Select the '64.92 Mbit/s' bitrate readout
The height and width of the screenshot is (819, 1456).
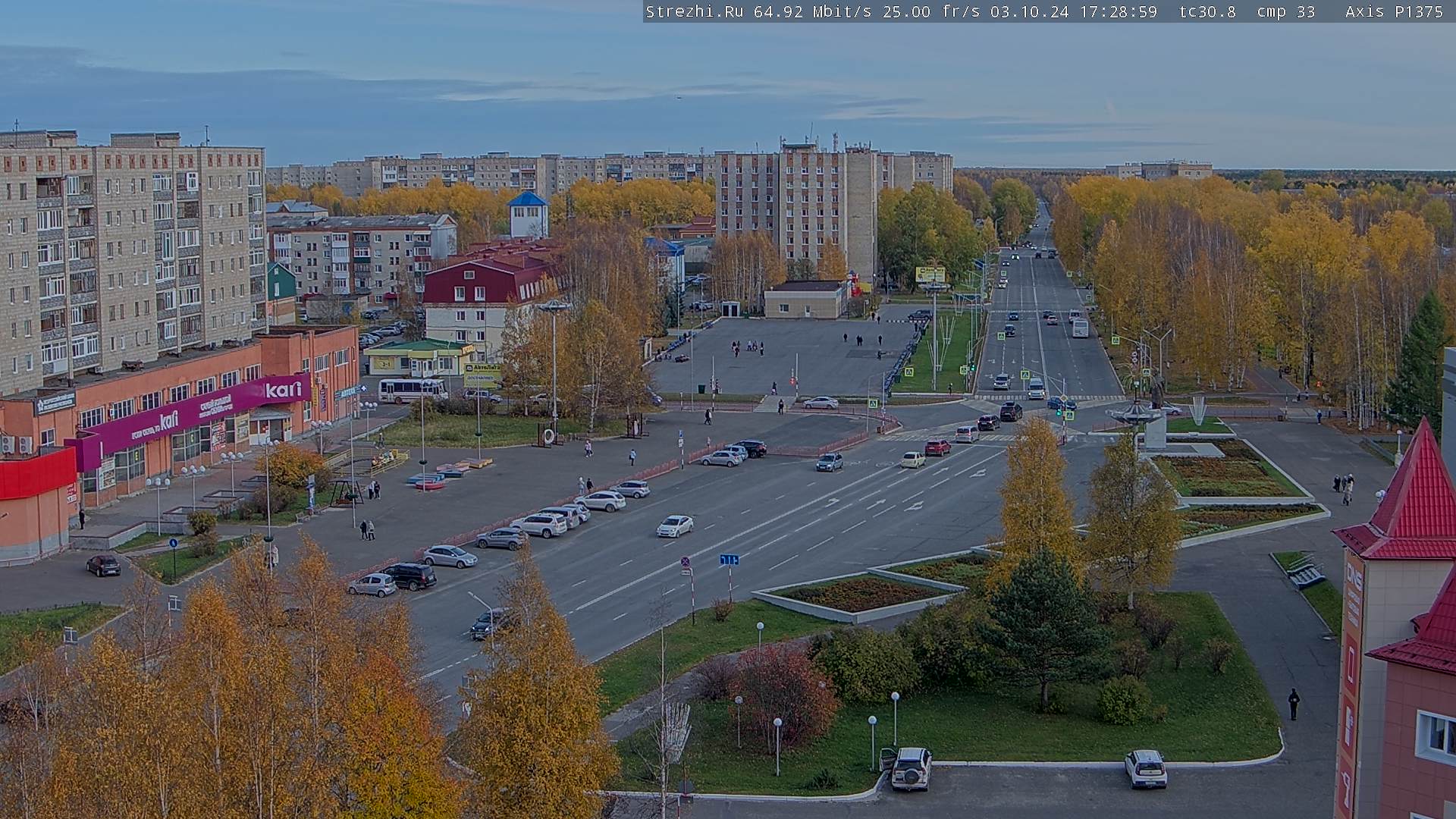click(812, 11)
